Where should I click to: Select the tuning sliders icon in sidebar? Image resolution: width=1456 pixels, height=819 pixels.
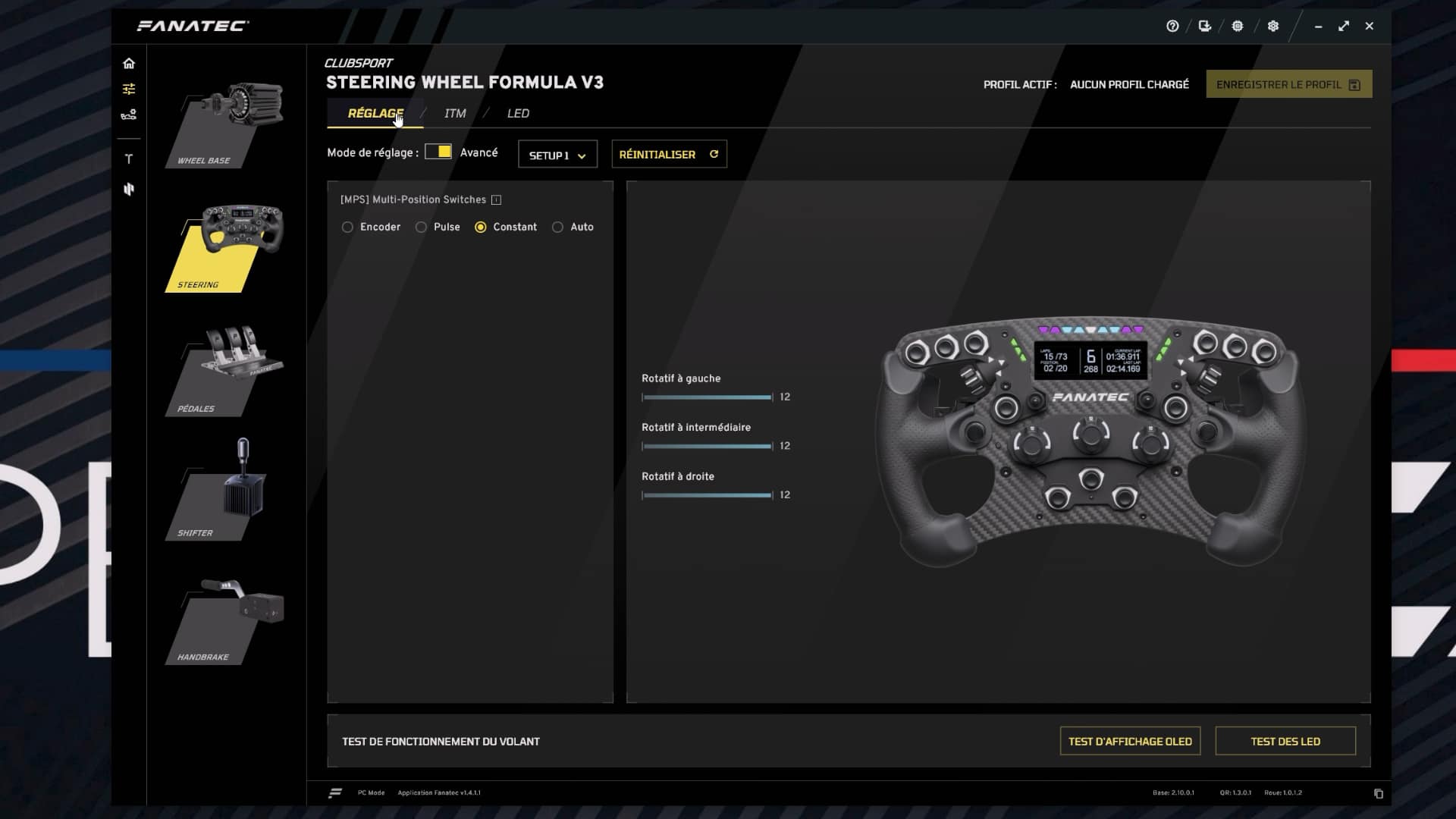[x=129, y=89]
